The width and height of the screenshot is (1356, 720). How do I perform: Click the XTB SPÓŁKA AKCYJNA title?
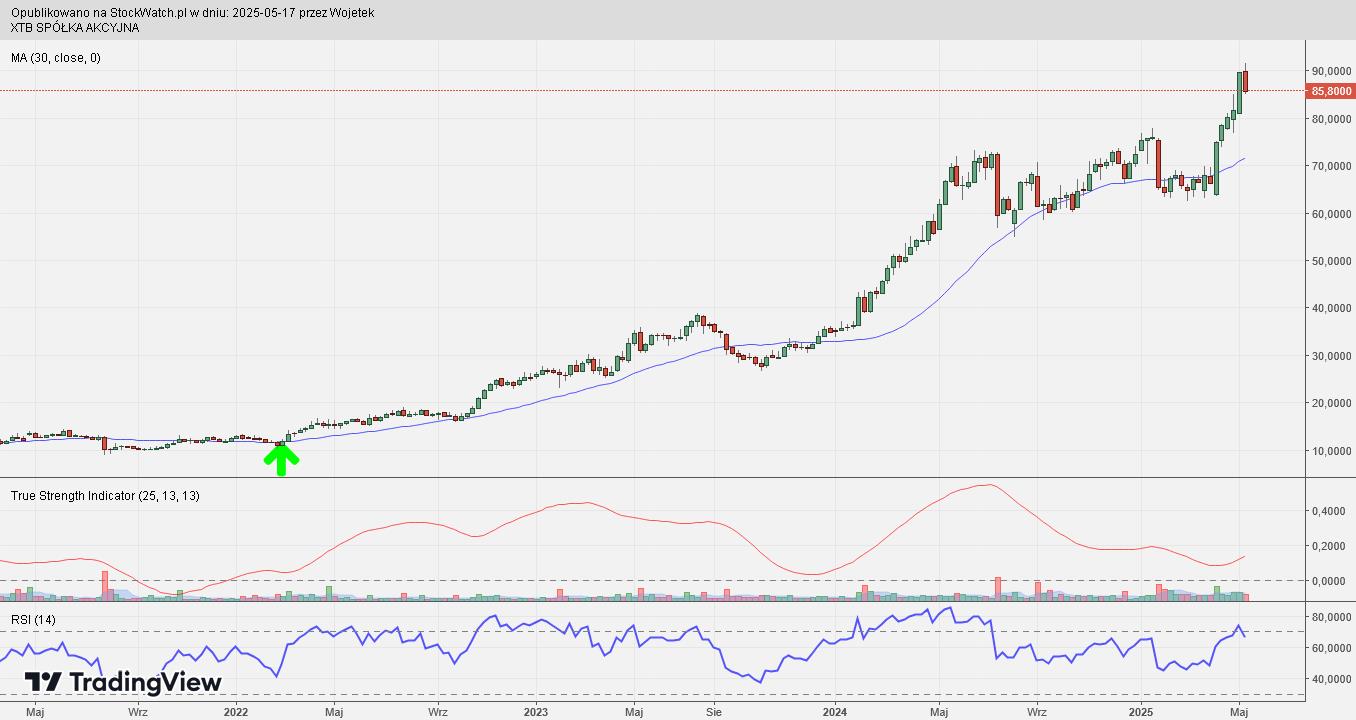pyautogui.click(x=75, y=27)
